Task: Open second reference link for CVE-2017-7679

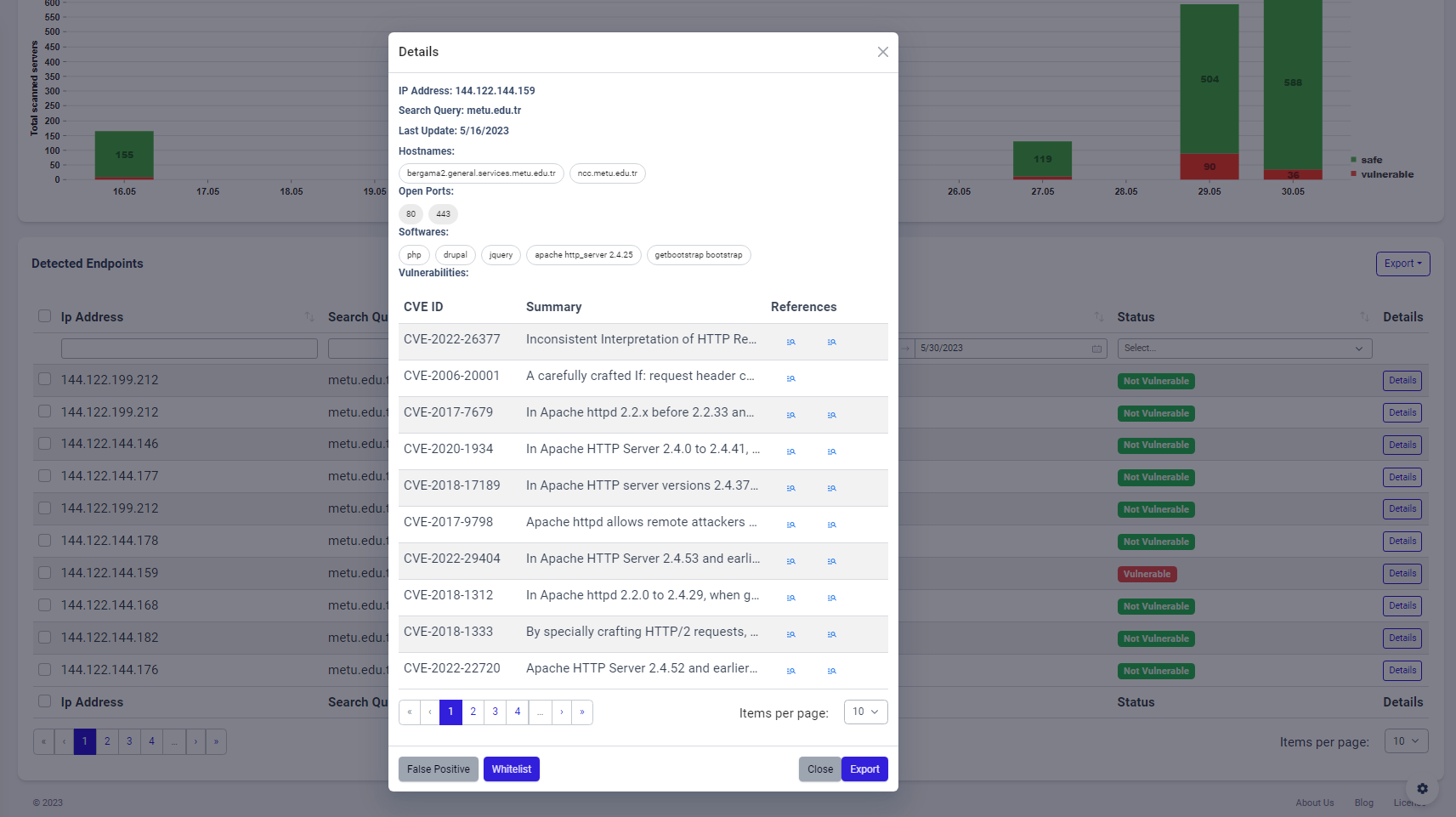Action: (x=831, y=415)
